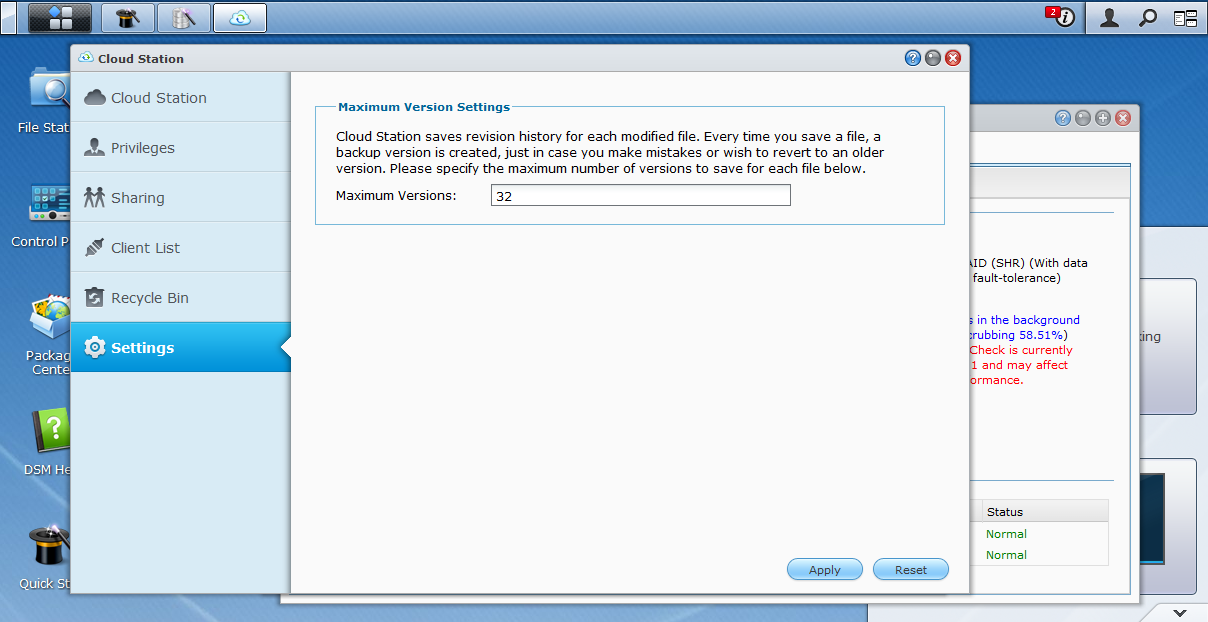Viewport: 1208px width, 622px height.
Task: Open the Recycle Bin section
Action: [181, 297]
